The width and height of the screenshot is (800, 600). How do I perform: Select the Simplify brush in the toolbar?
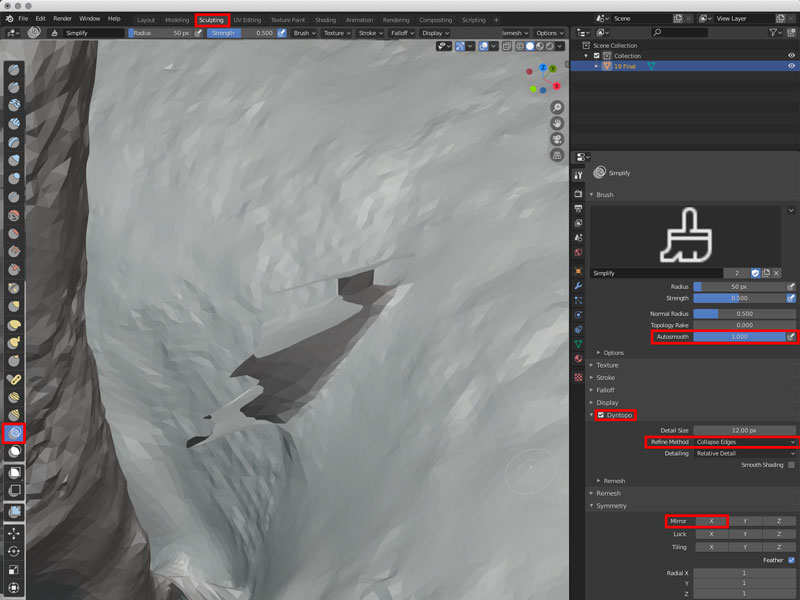15,433
